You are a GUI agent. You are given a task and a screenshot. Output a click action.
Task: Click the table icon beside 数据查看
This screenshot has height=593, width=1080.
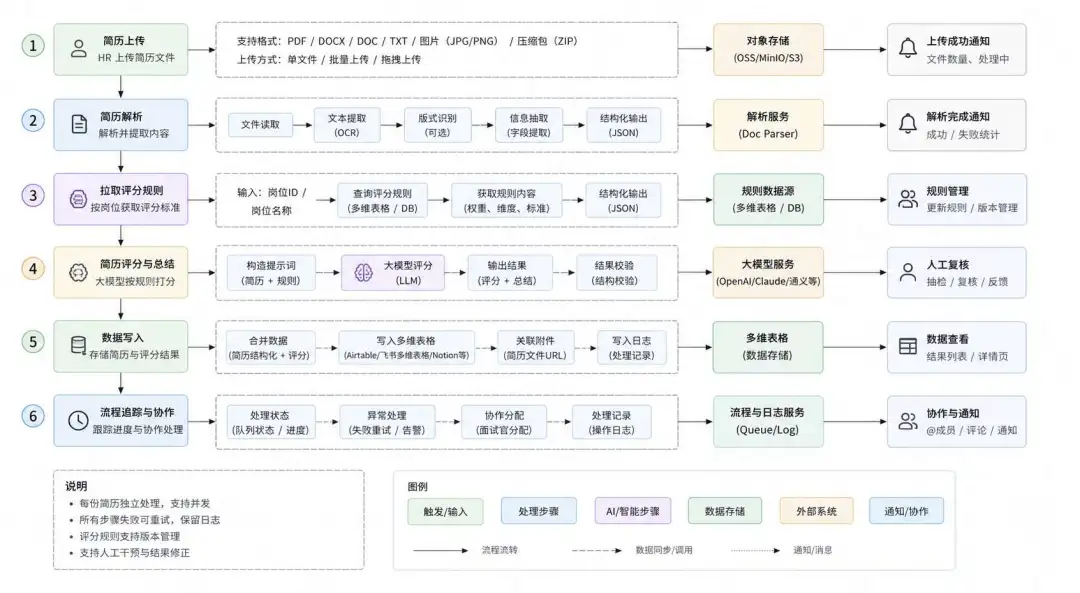point(908,346)
